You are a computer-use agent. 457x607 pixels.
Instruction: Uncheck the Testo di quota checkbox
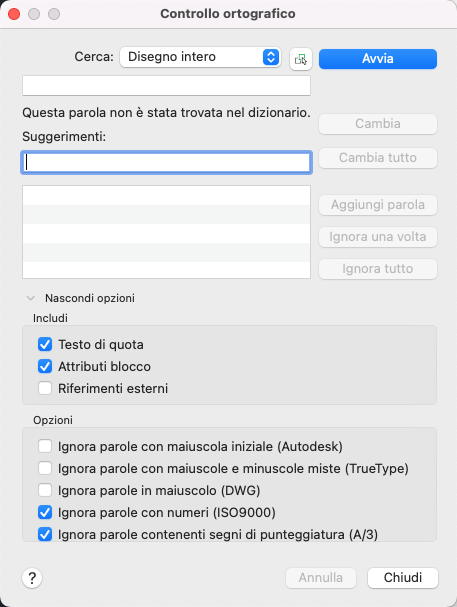tap(45, 344)
